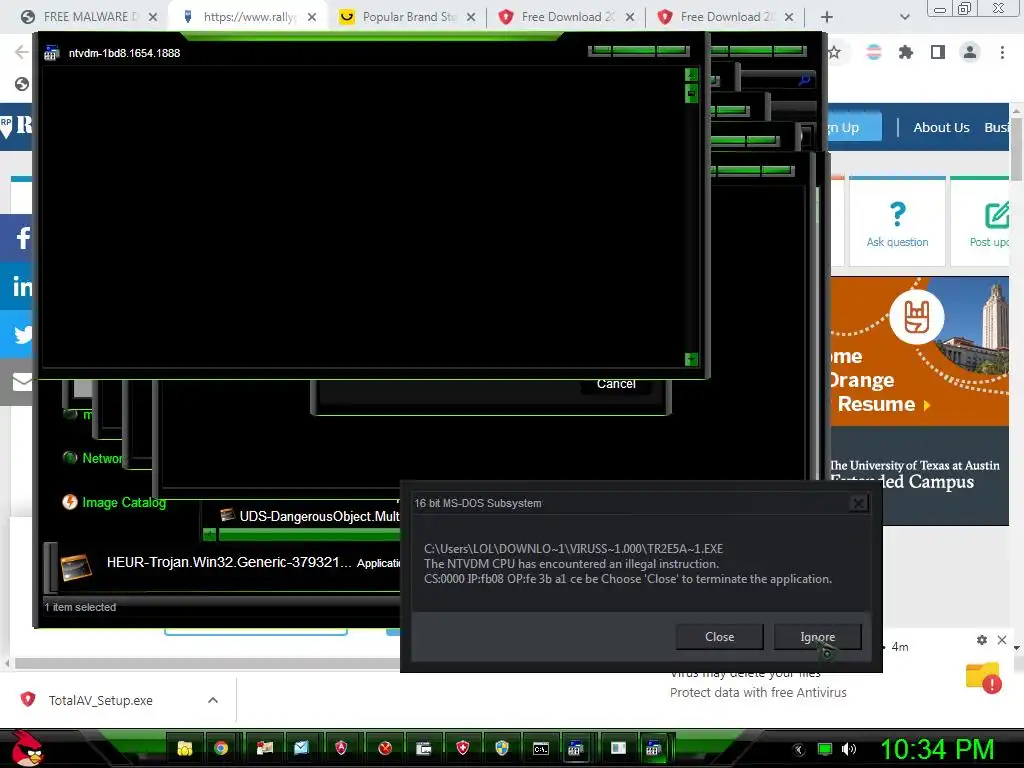Viewport: 1024px width, 768px height.
Task: Click the ntvdm window title icon
Action: [x=52, y=54]
